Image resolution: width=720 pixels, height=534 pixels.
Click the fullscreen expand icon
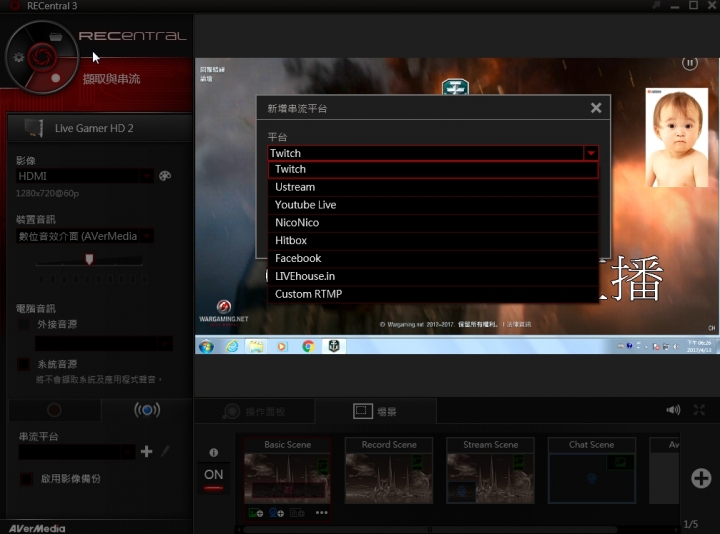click(x=699, y=410)
